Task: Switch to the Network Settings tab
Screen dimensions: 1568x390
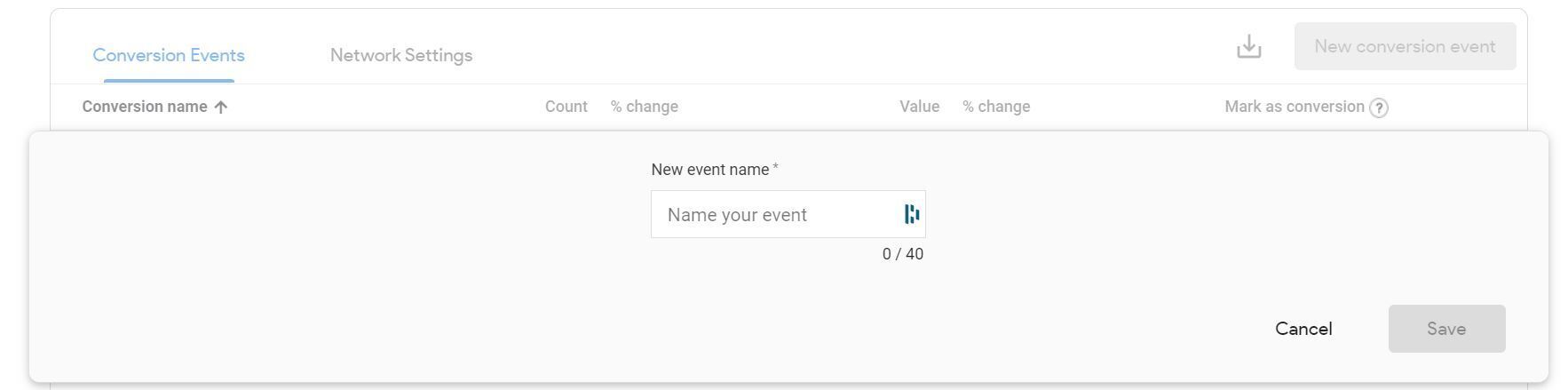Action: [401, 55]
